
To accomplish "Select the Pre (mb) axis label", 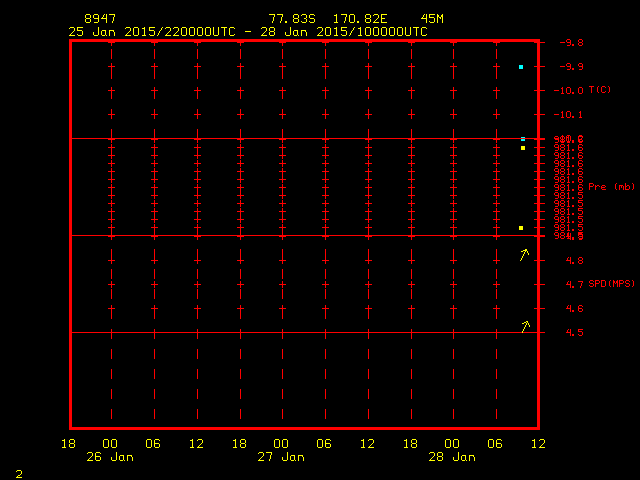I will [611, 187].
